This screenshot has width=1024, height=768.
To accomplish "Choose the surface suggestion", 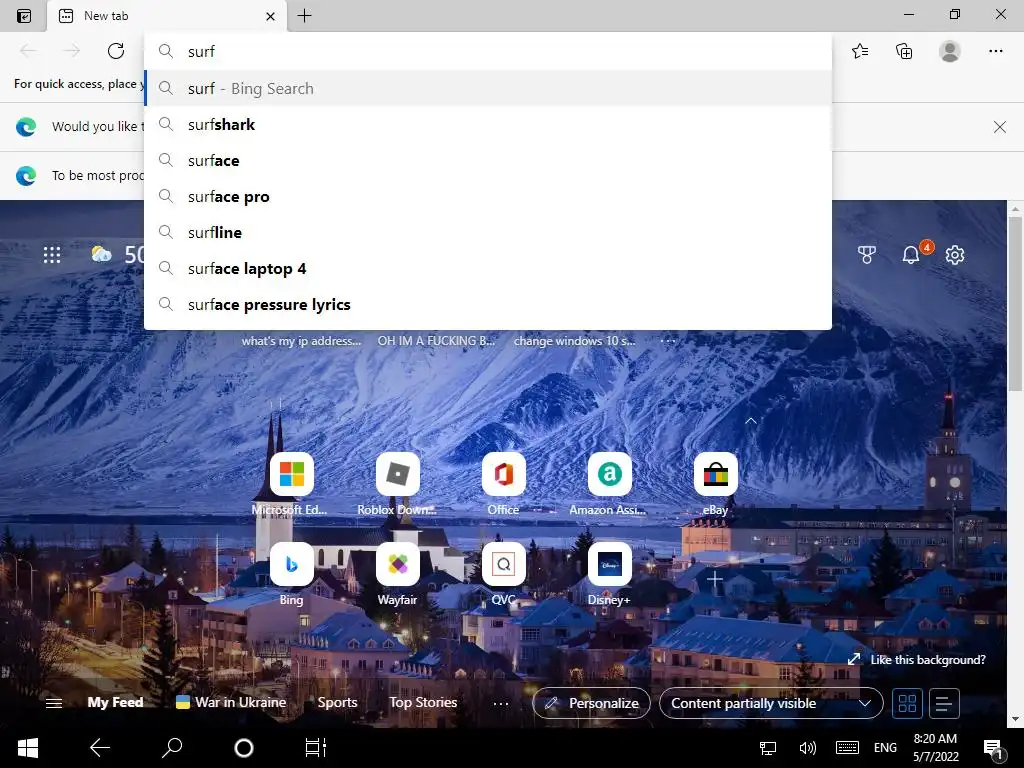I will point(488,160).
